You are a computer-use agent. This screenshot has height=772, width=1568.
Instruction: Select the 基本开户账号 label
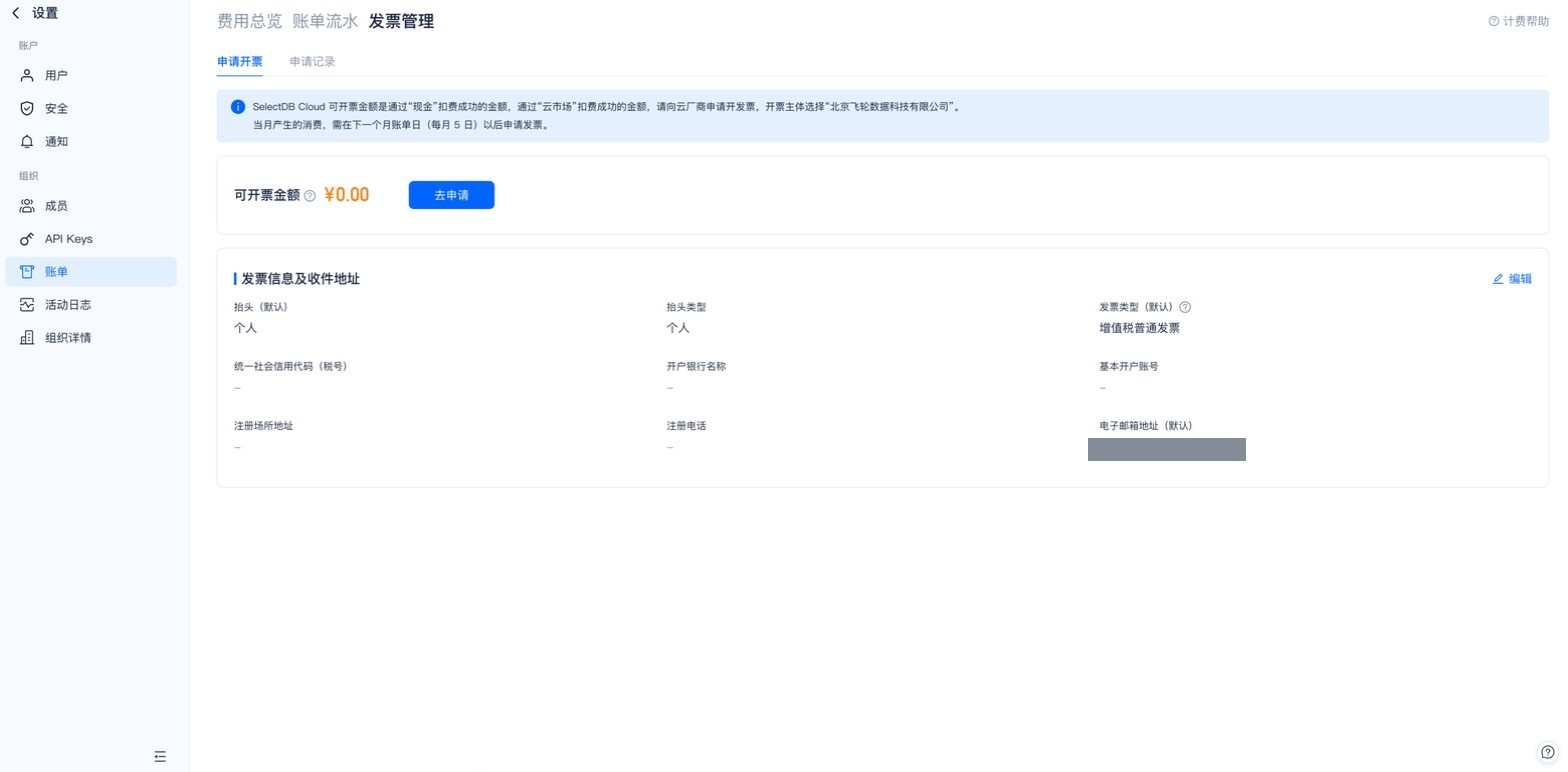[1129, 367]
